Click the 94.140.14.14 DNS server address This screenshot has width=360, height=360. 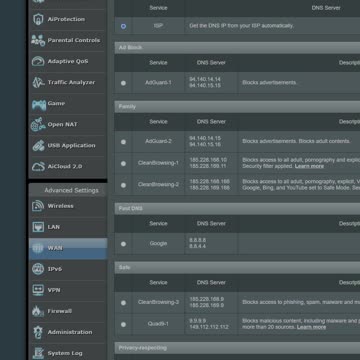(x=205, y=79)
